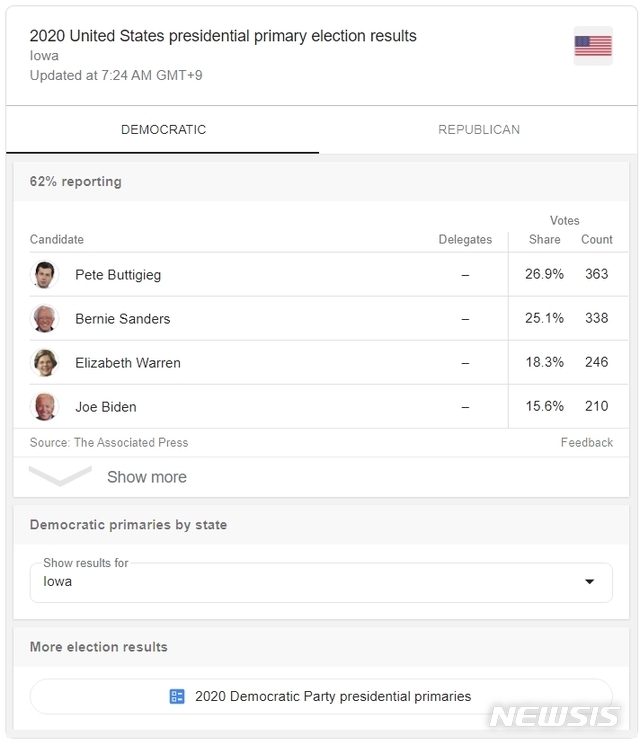Click Bernie Sanders' profile photo
Viewport: 640px width, 745px height.
(45, 319)
